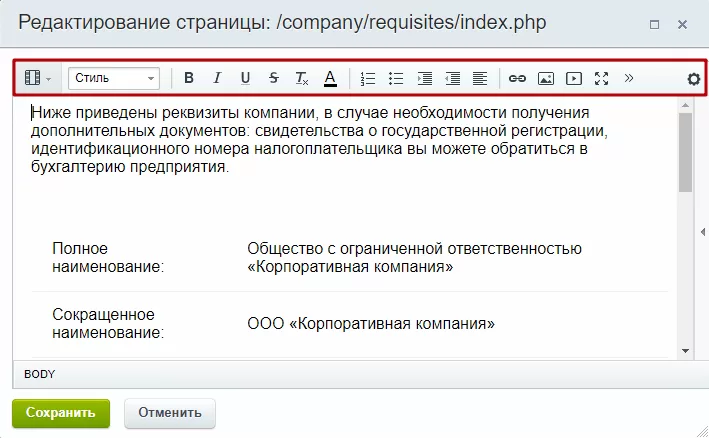Insert a video into the page

click(574, 79)
